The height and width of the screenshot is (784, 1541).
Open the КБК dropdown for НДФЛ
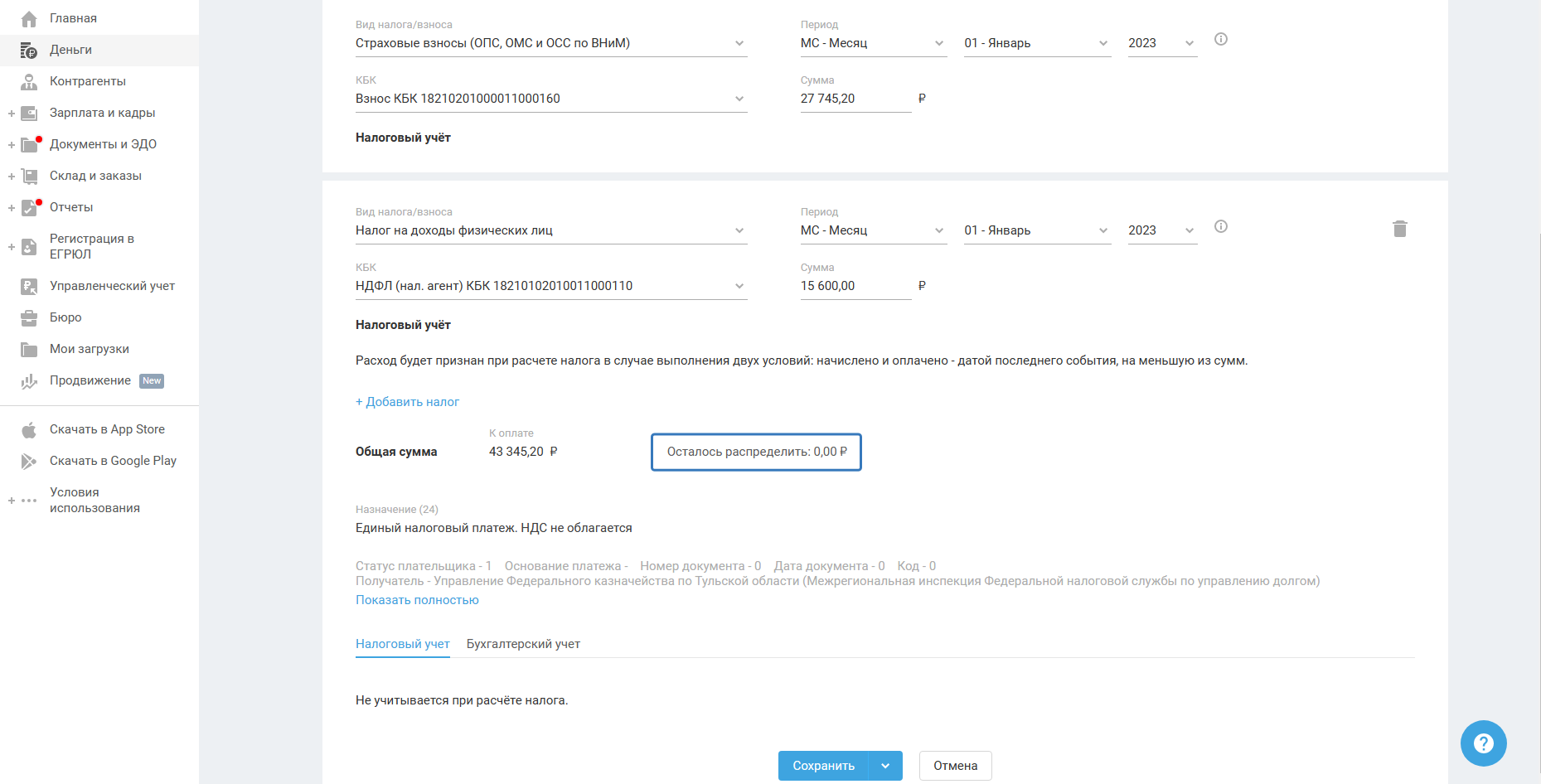coord(550,286)
